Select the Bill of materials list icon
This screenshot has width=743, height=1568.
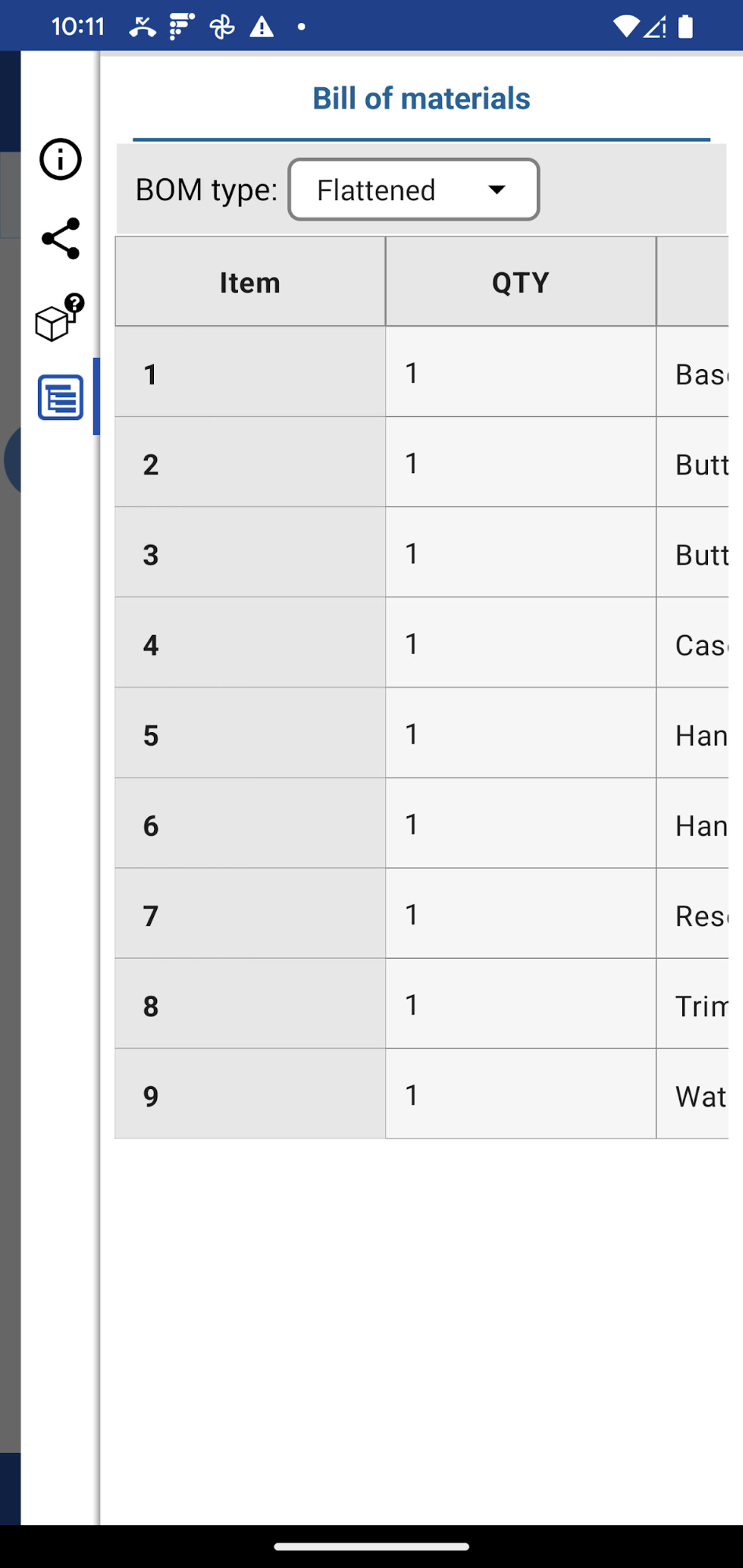coord(60,397)
